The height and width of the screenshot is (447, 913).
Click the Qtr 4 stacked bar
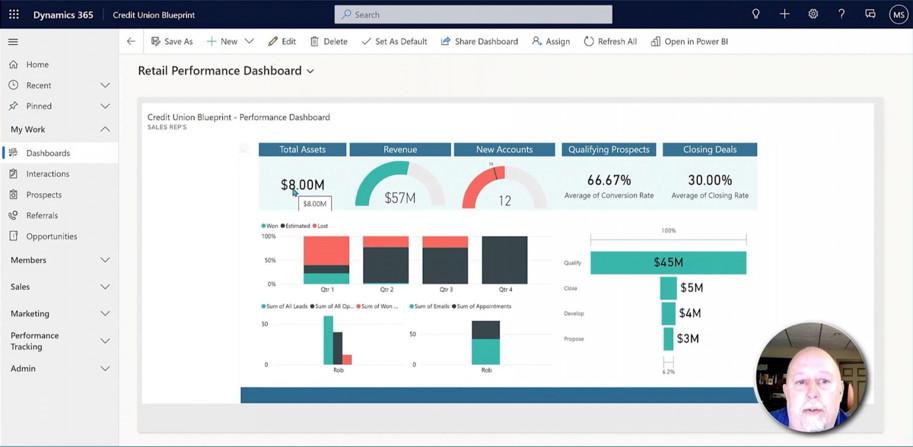(504, 260)
